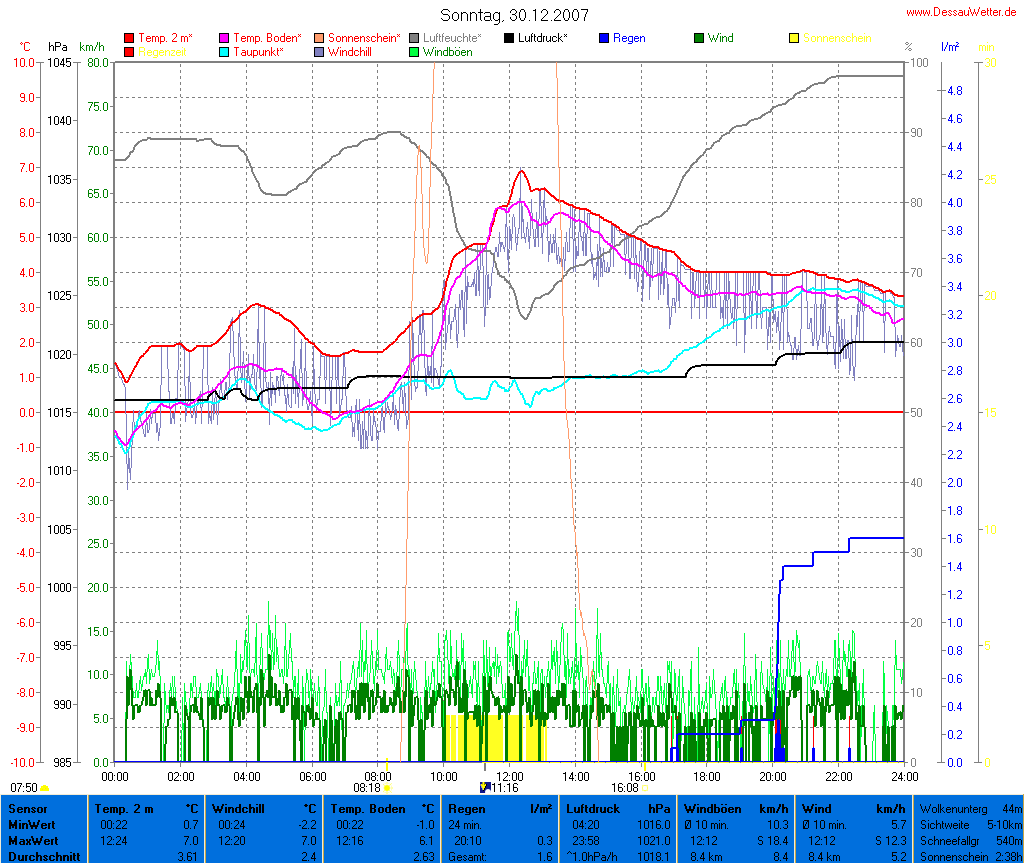Open the www.DessauWetter.de link
1024x863 pixels.
[x=960, y=12]
